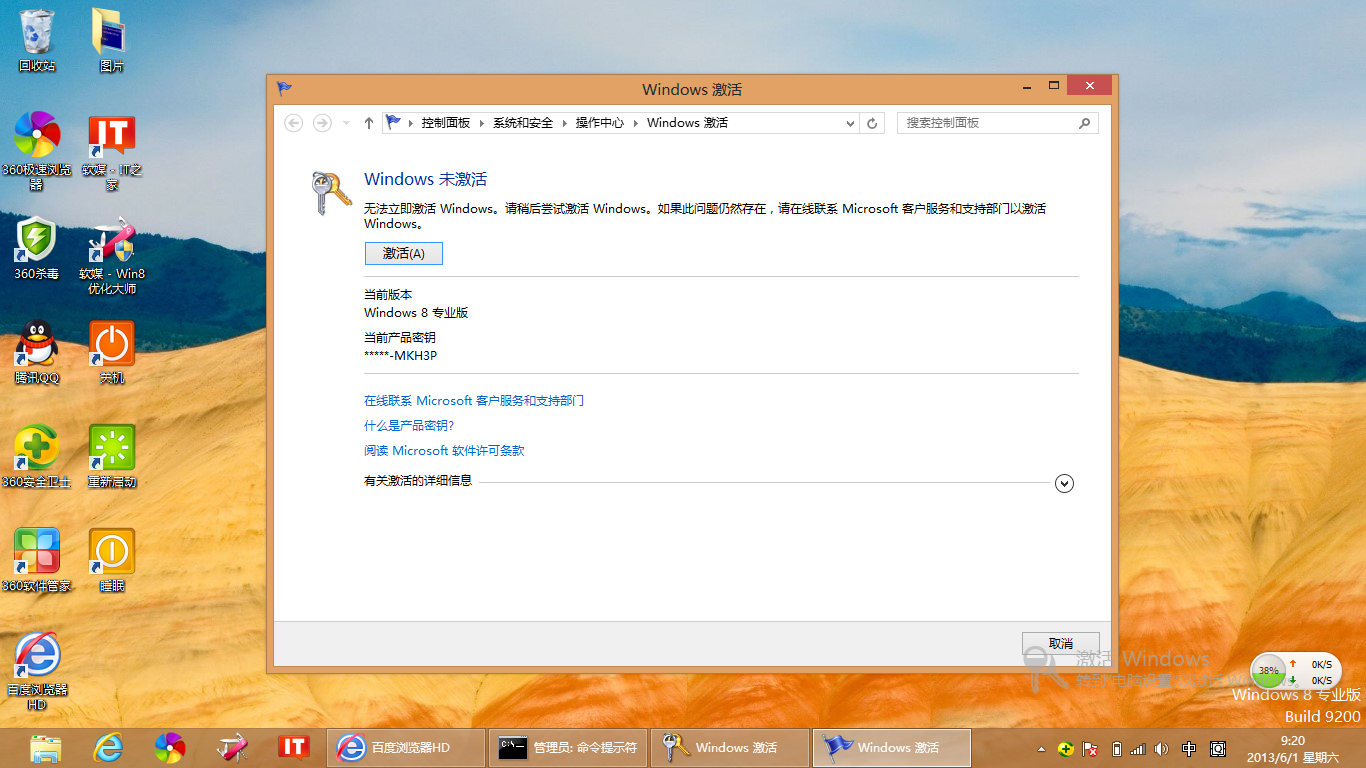Click the battery tray icon

point(1116,748)
